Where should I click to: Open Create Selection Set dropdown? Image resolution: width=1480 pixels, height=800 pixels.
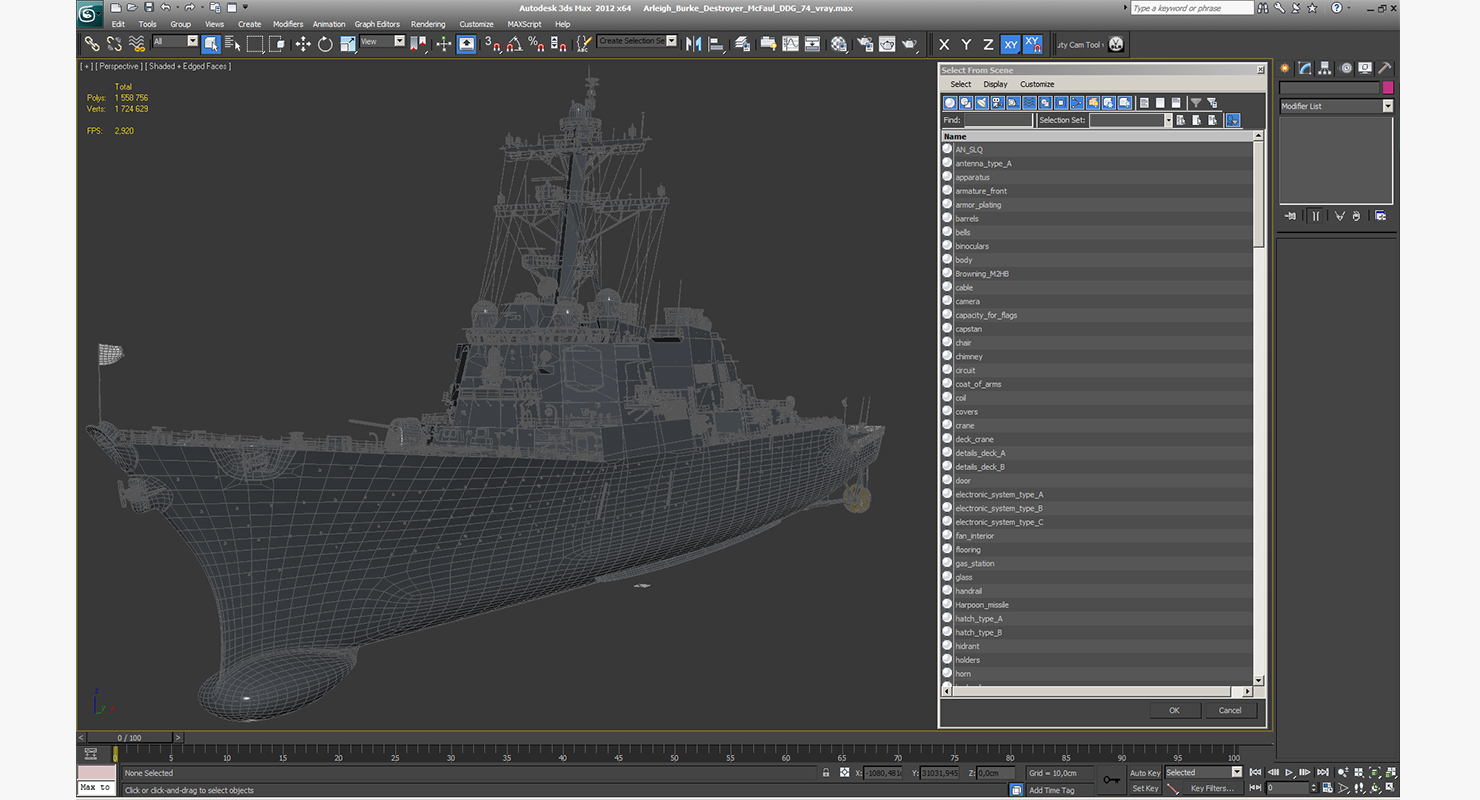pyautogui.click(x=637, y=41)
